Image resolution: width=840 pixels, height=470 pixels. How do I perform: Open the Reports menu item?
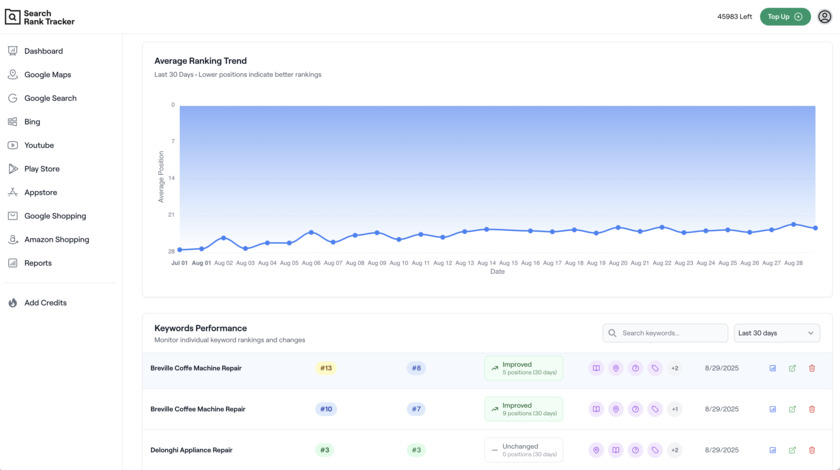click(38, 263)
